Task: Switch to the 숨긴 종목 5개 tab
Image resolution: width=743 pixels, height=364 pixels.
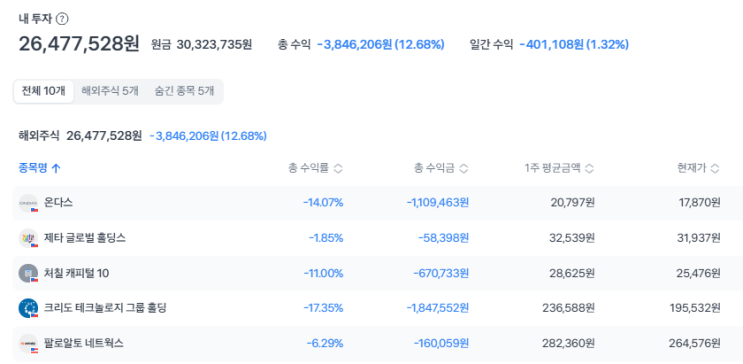Action: click(x=184, y=91)
